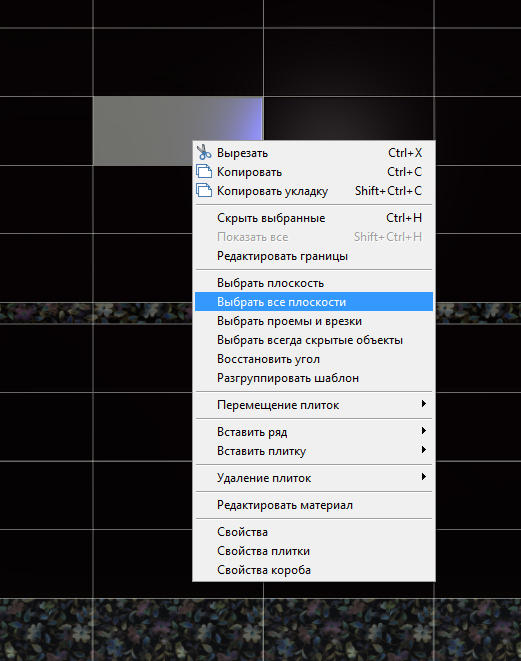
Task: Select the highlighted Выбрать все плоскости item
Action: pyautogui.click(x=314, y=302)
